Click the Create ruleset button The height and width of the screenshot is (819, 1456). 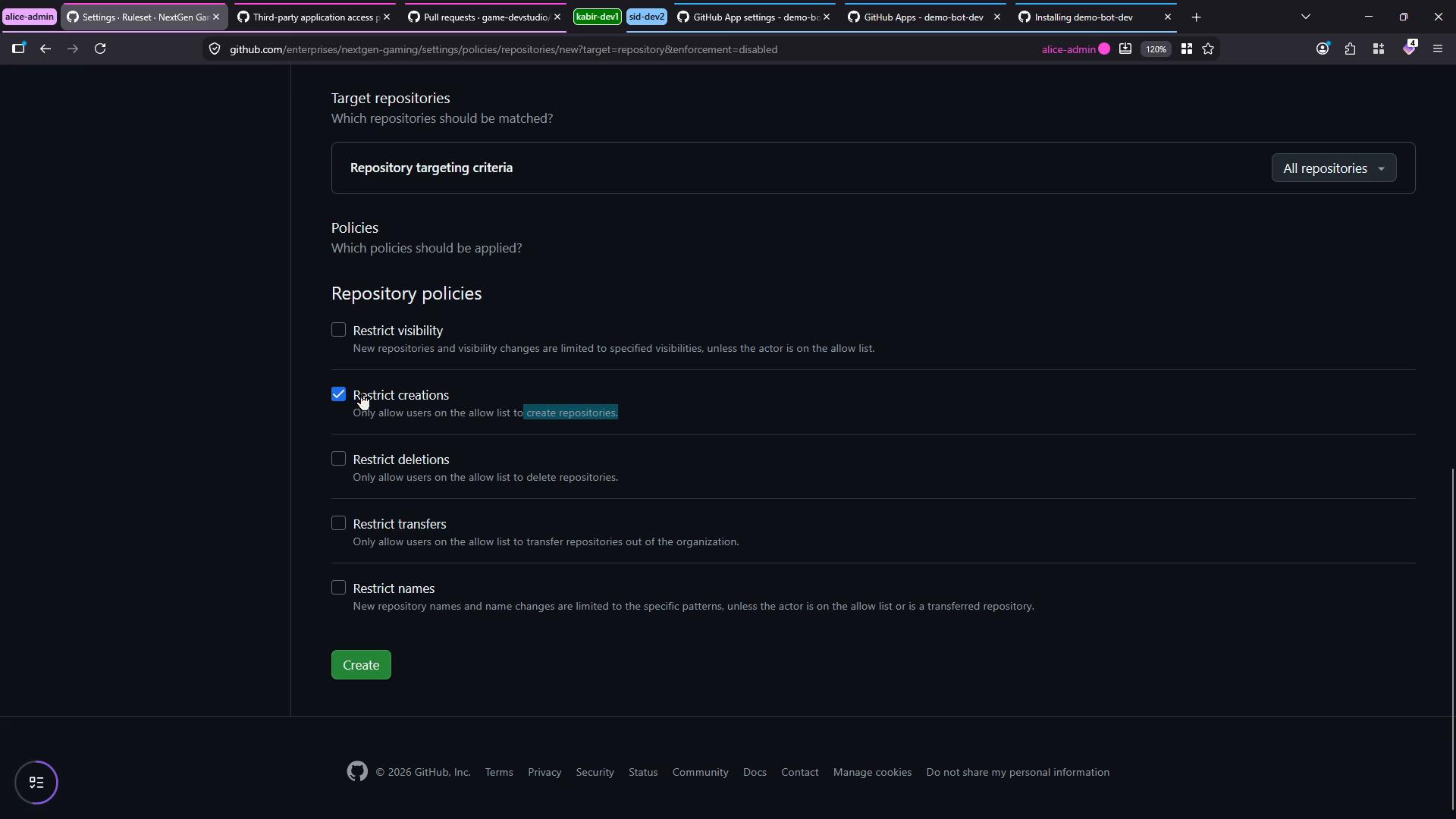(361, 665)
